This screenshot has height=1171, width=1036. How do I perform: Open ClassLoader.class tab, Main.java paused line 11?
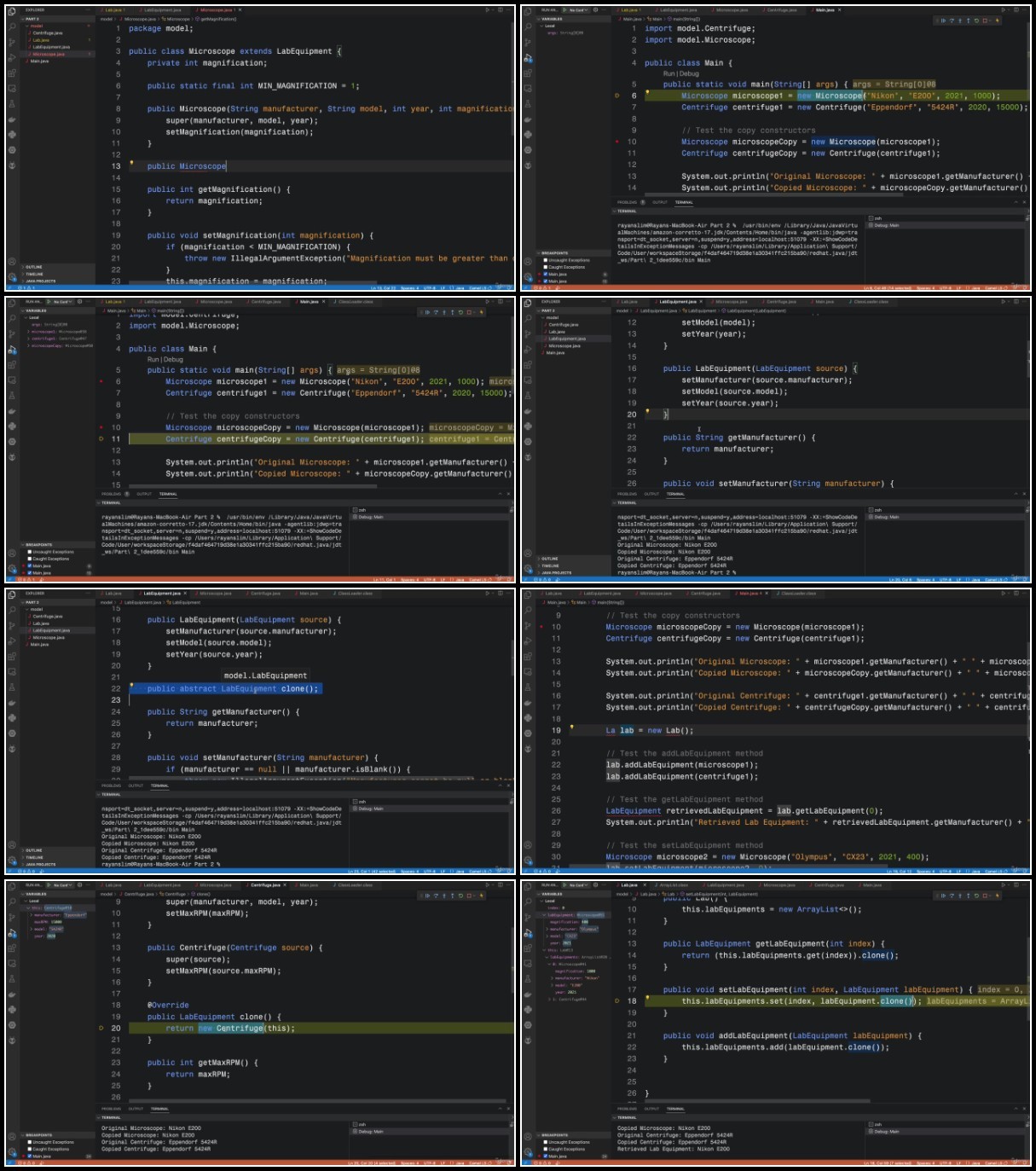click(355, 302)
